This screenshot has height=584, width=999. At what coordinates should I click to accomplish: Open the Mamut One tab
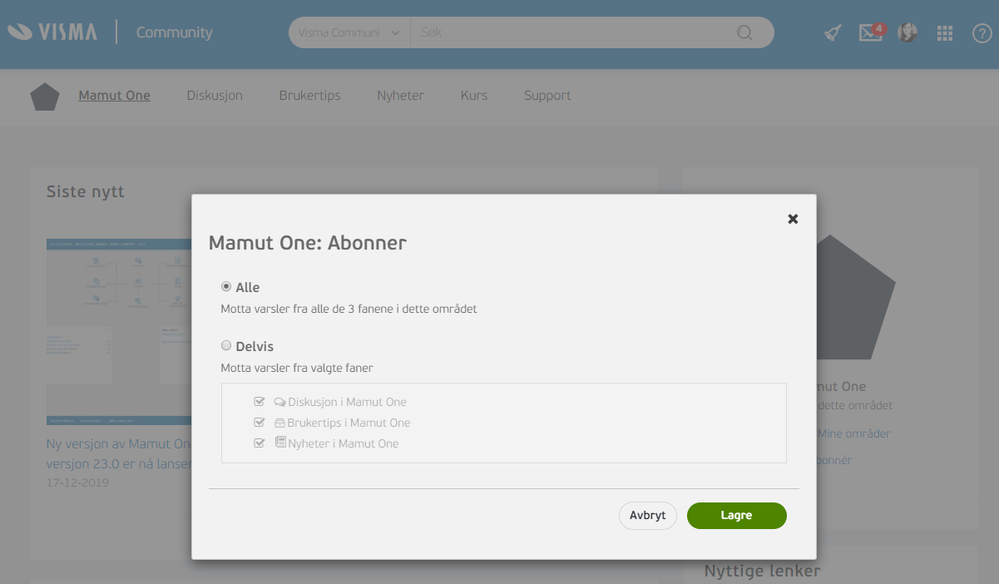(114, 96)
